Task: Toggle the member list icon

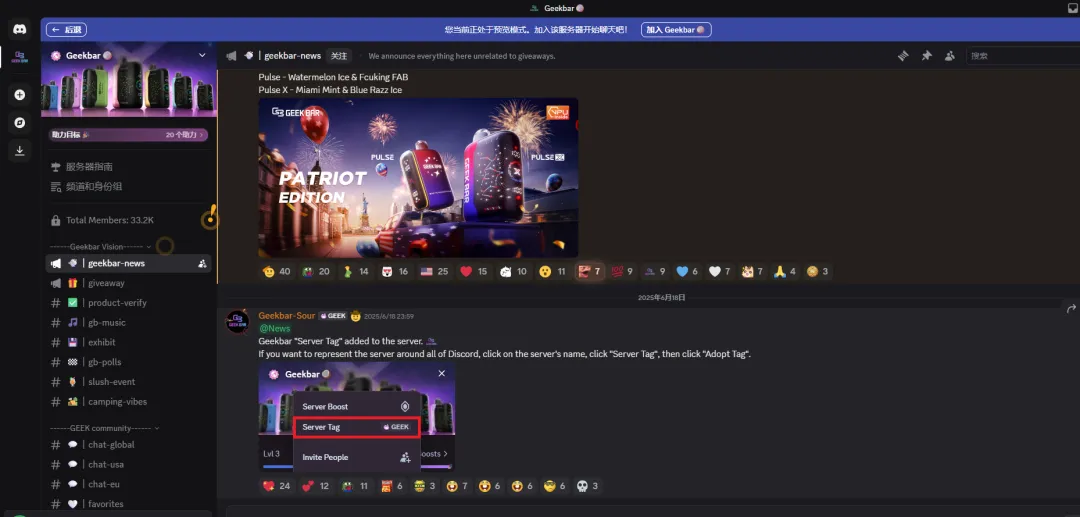Action: tap(950, 56)
